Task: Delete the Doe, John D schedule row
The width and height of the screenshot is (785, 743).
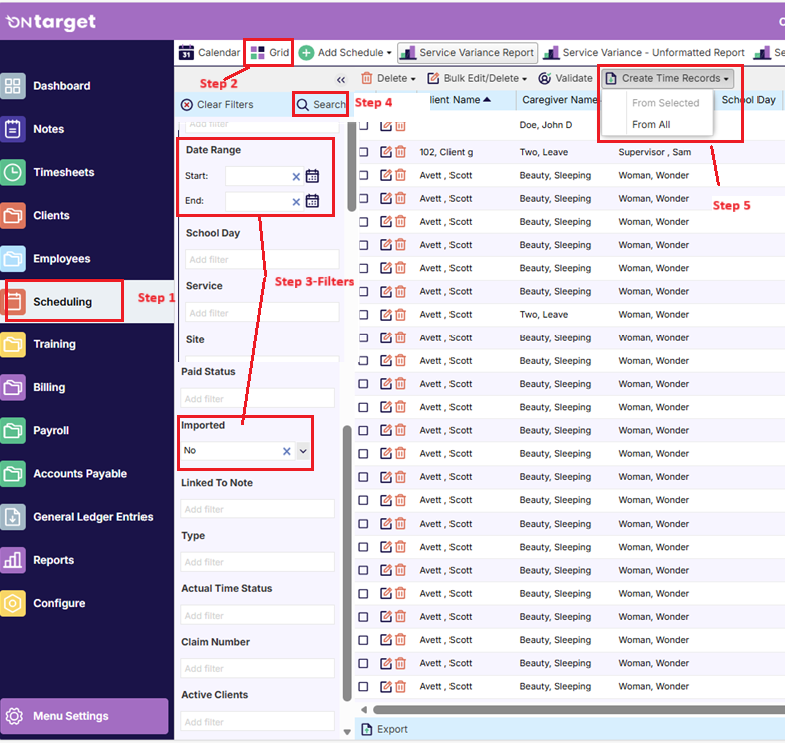Action: pyautogui.click(x=401, y=126)
